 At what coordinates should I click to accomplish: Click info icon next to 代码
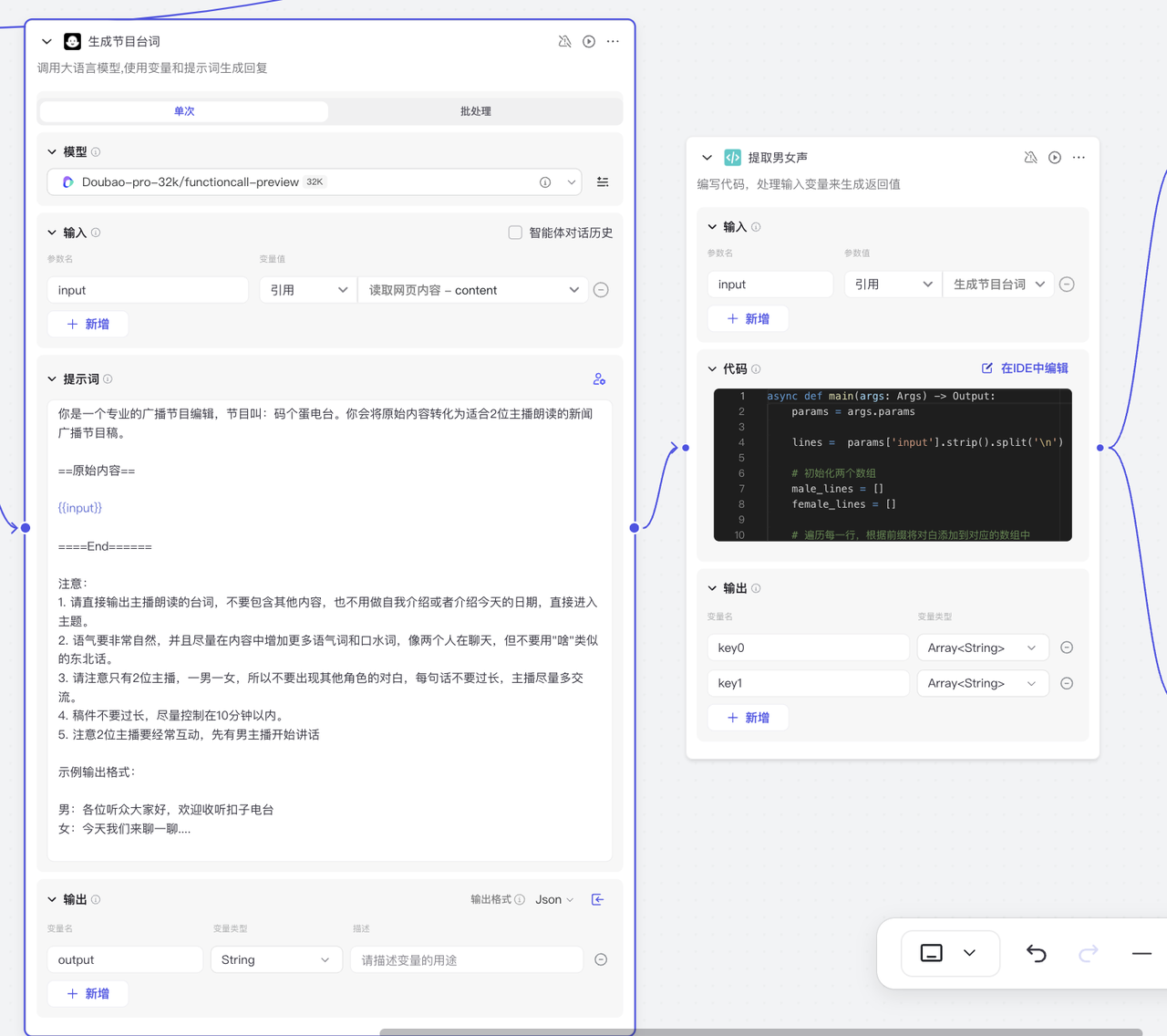(756, 369)
